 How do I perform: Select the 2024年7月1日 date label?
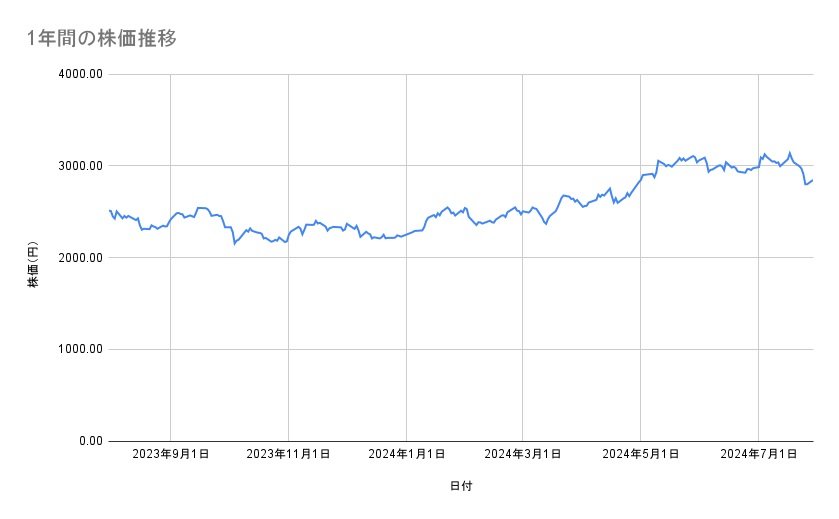(x=759, y=454)
